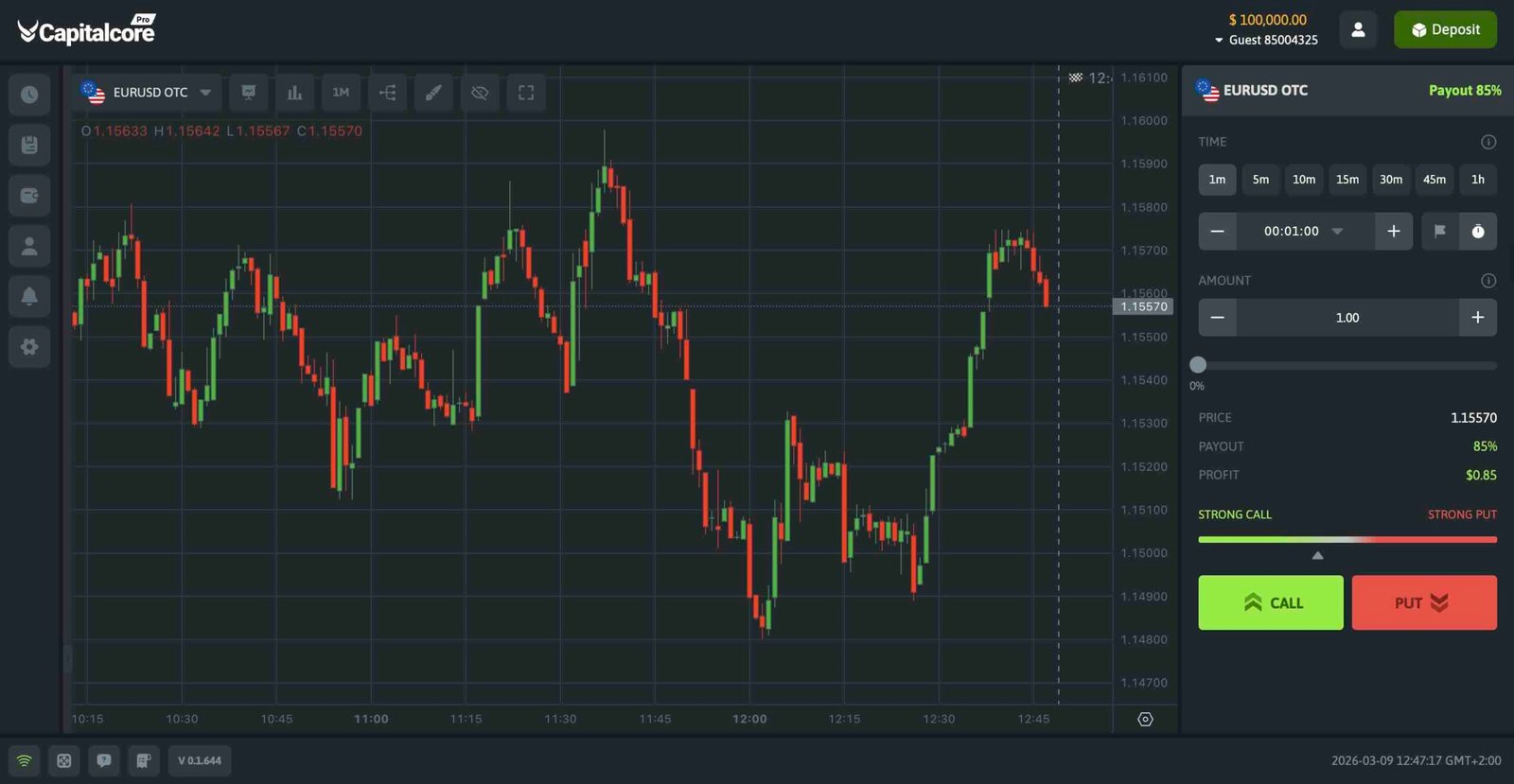The height and width of the screenshot is (784, 1514).
Task: Click the Deposit button
Action: click(1445, 29)
